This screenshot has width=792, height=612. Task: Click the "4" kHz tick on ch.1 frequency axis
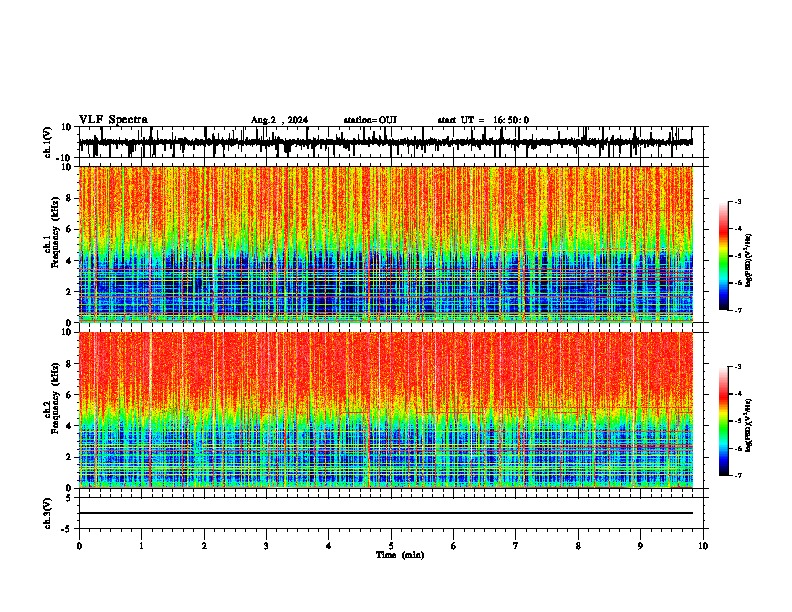tap(70, 261)
